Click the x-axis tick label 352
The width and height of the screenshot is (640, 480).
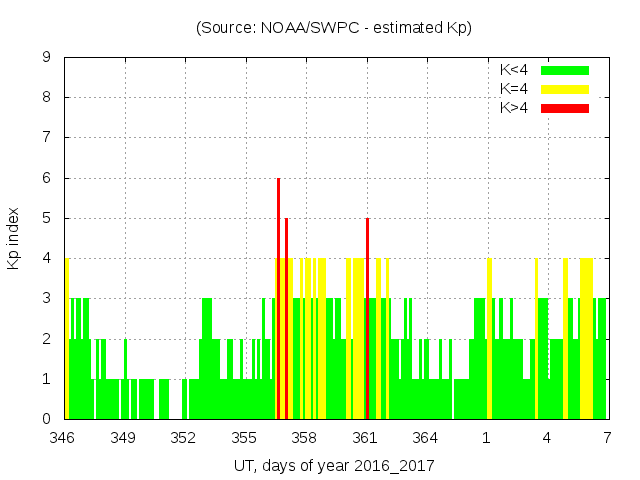(183, 438)
